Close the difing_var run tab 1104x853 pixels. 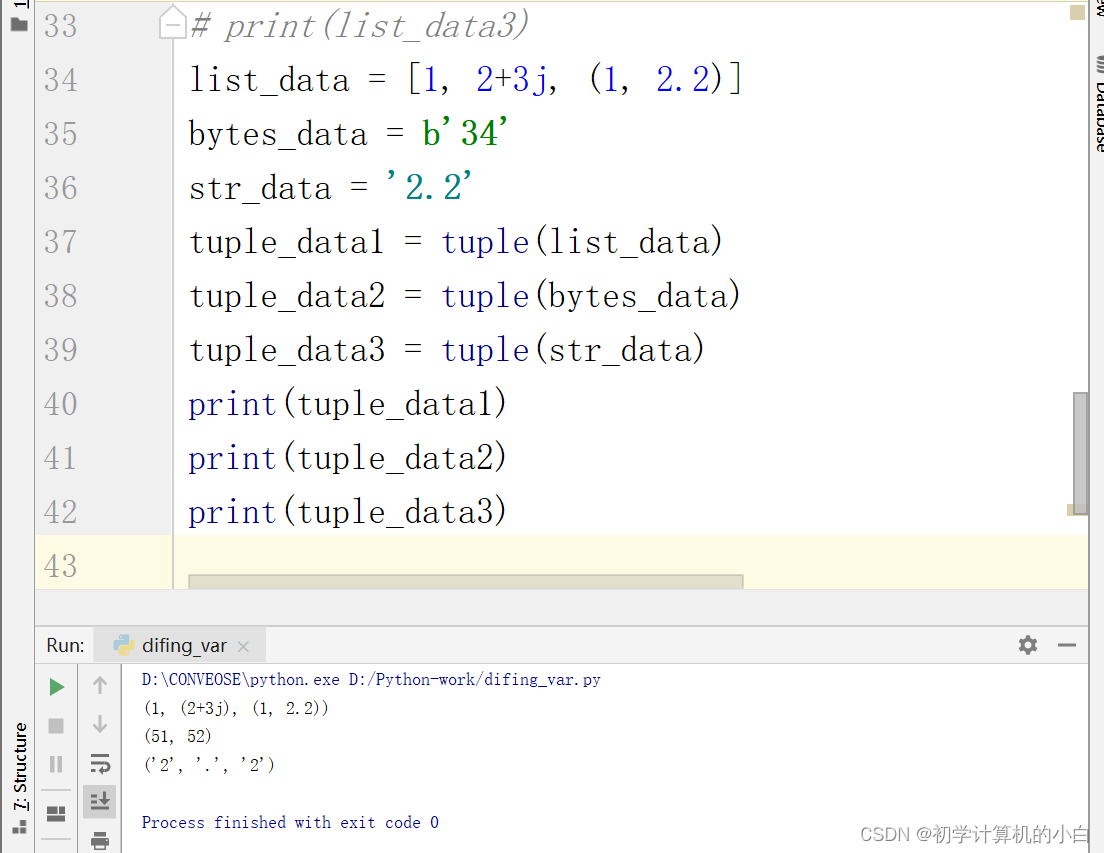tap(243, 645)
